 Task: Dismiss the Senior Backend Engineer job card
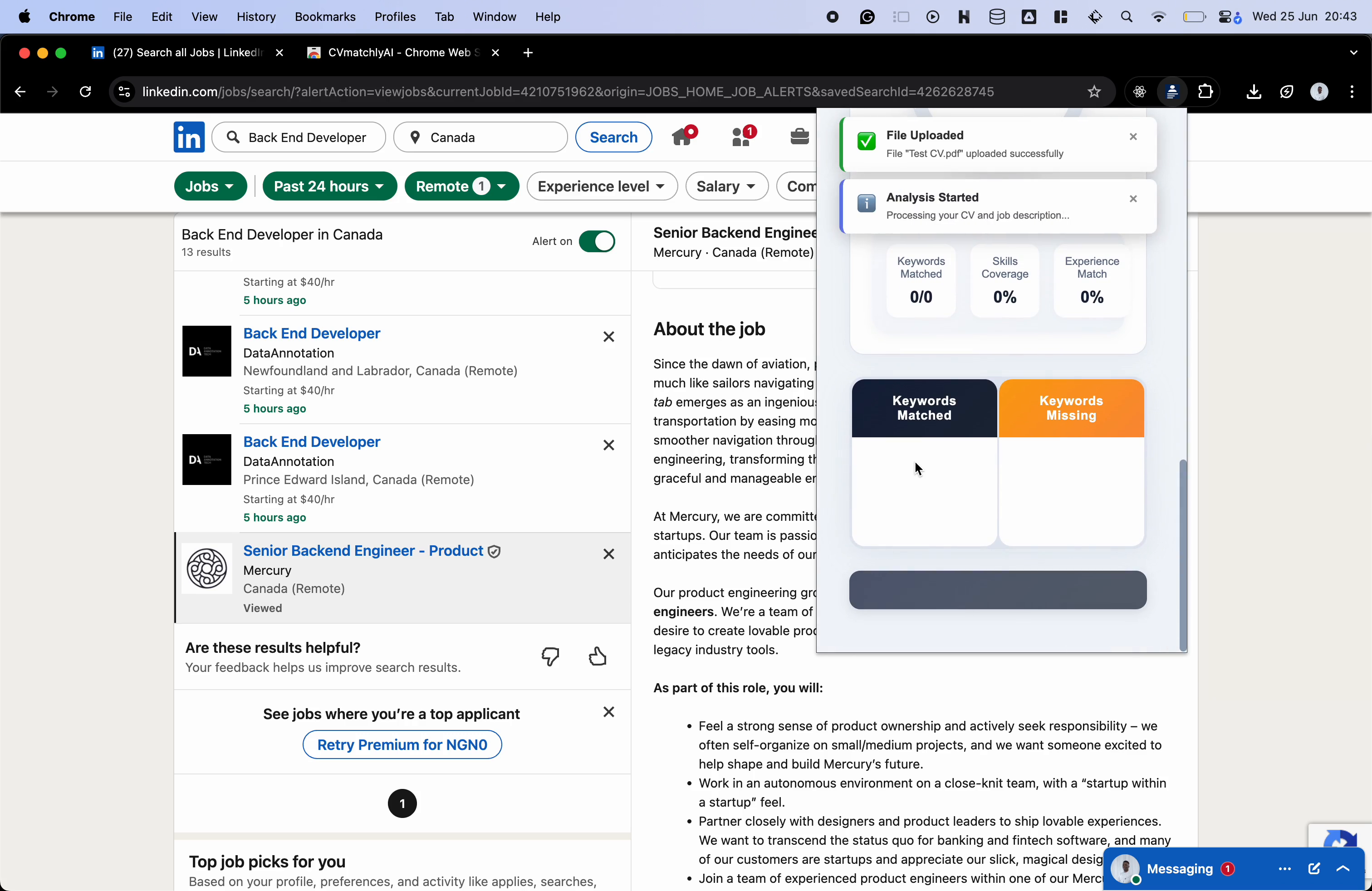coord(608,554)
